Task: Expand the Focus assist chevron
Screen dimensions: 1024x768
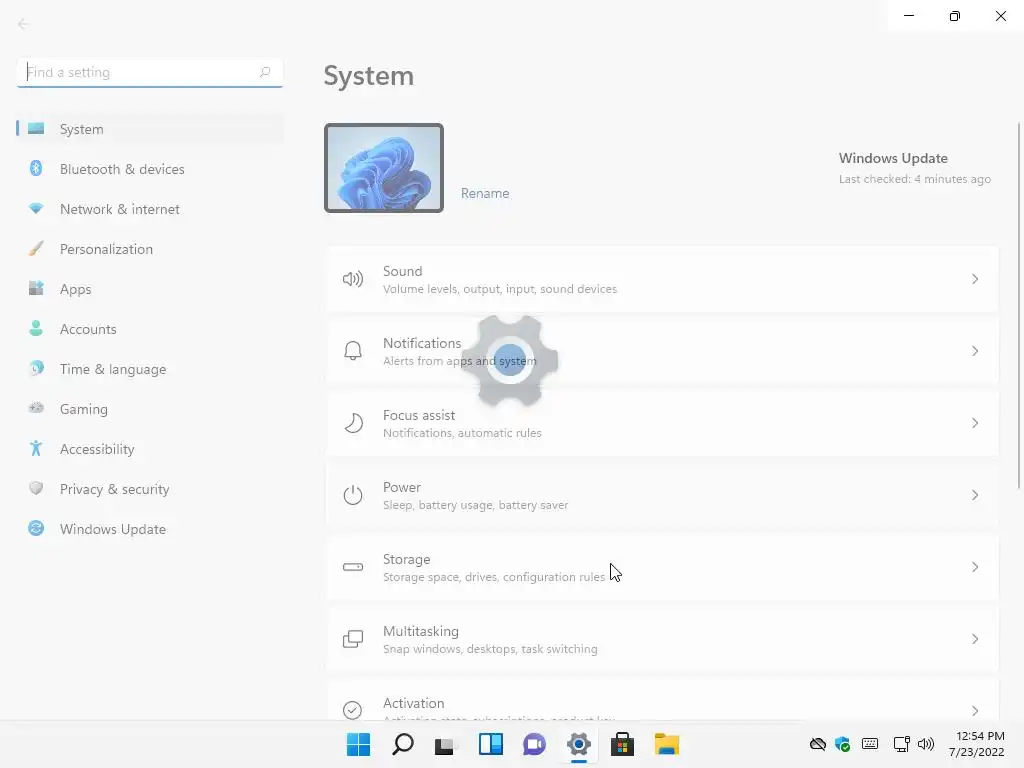Action: coord(975,423)
